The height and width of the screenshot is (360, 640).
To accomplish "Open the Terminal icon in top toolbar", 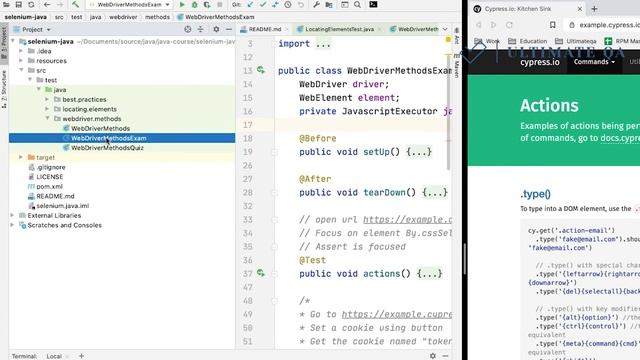I will 373,4.
